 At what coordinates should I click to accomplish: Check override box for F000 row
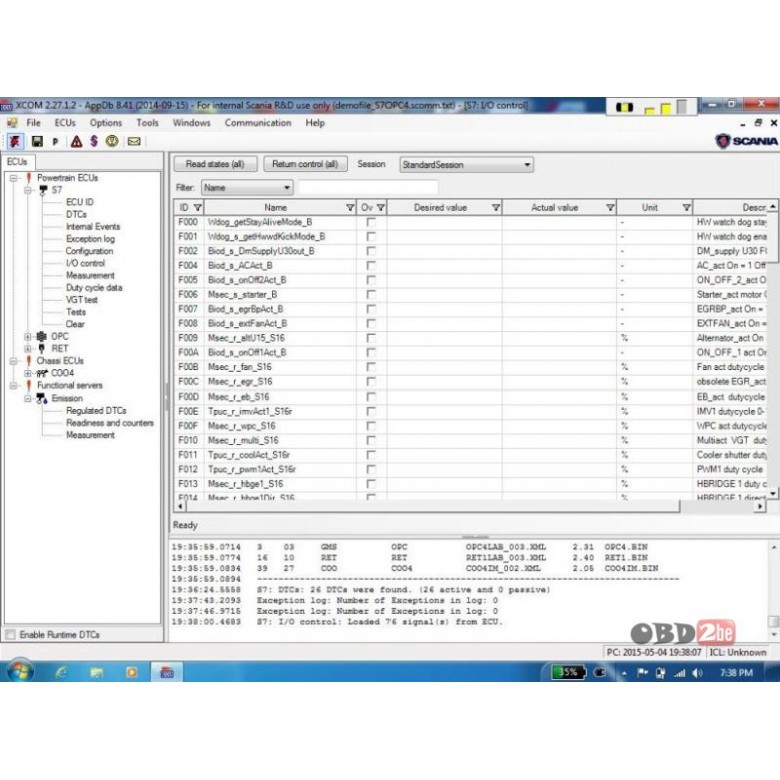pos(371,222)
